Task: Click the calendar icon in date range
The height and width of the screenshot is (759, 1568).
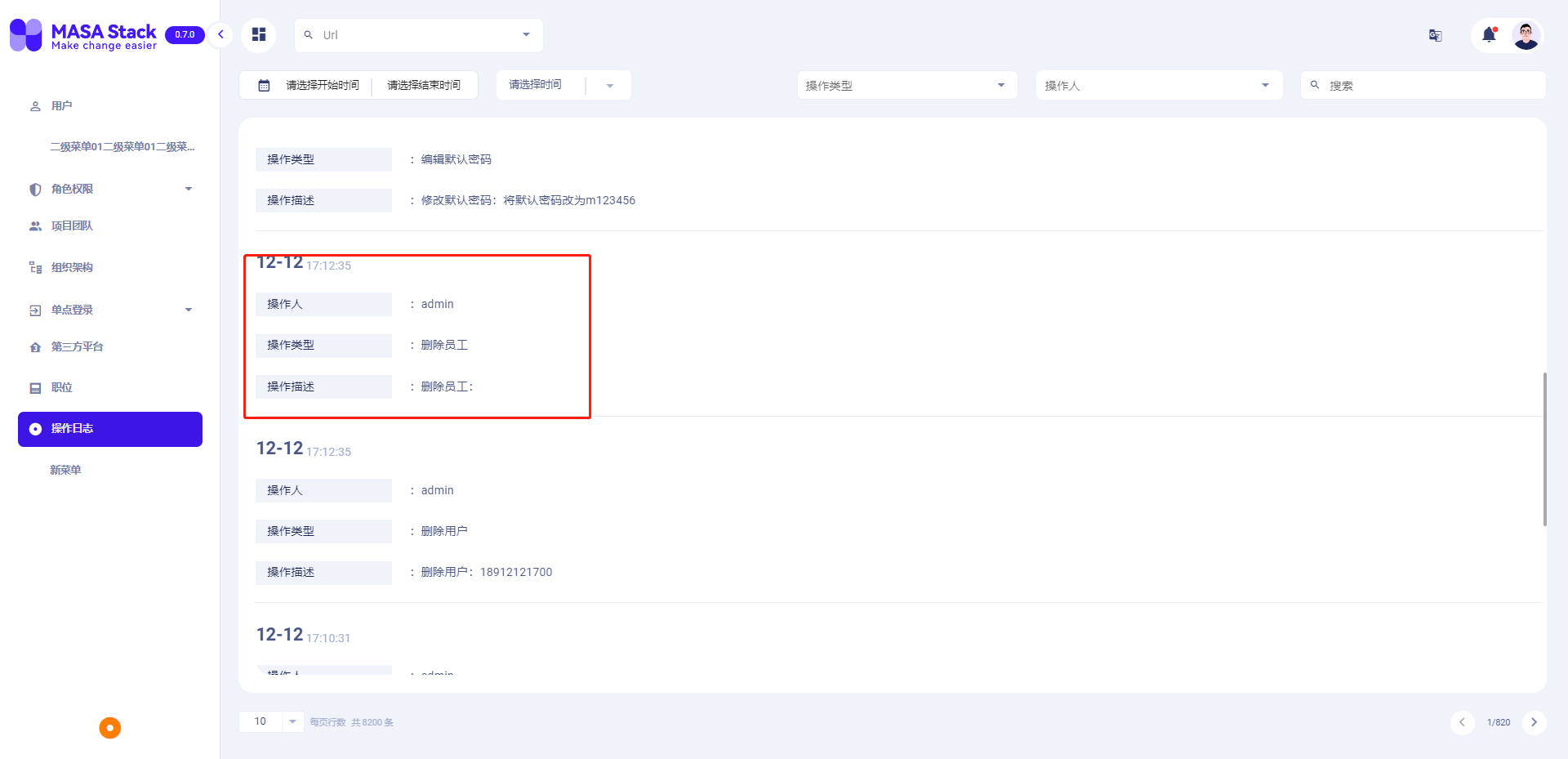Action: (265, 85)
